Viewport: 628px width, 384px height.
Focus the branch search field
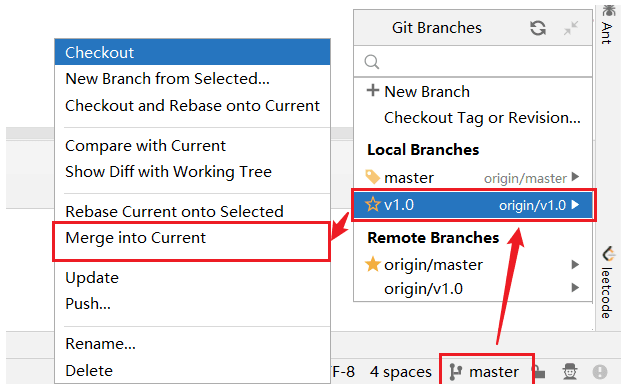pos(473,62)
